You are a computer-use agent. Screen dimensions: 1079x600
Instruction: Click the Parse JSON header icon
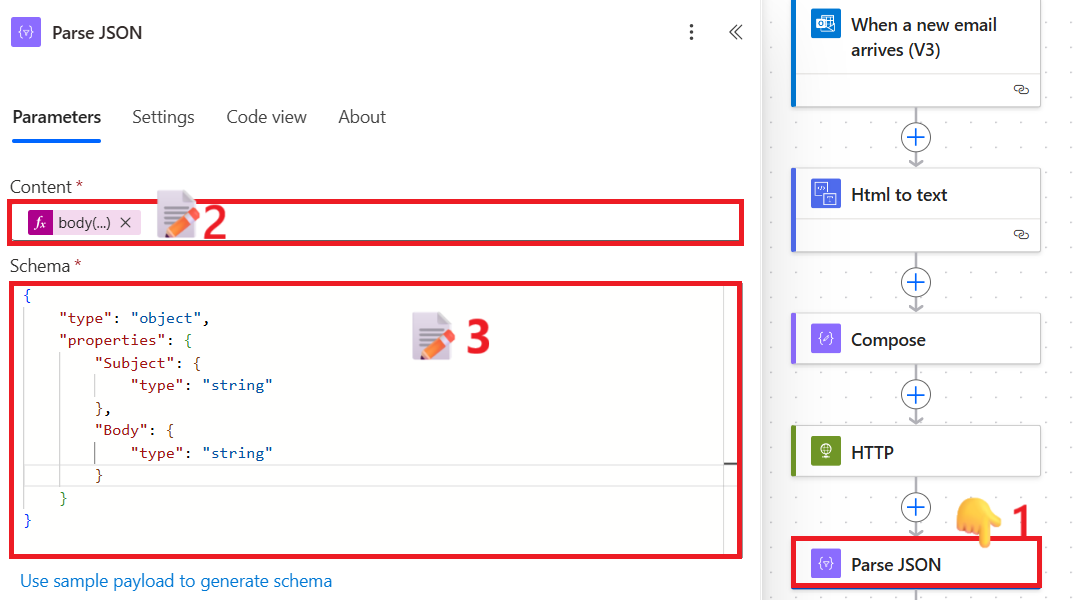click(24, 32)
